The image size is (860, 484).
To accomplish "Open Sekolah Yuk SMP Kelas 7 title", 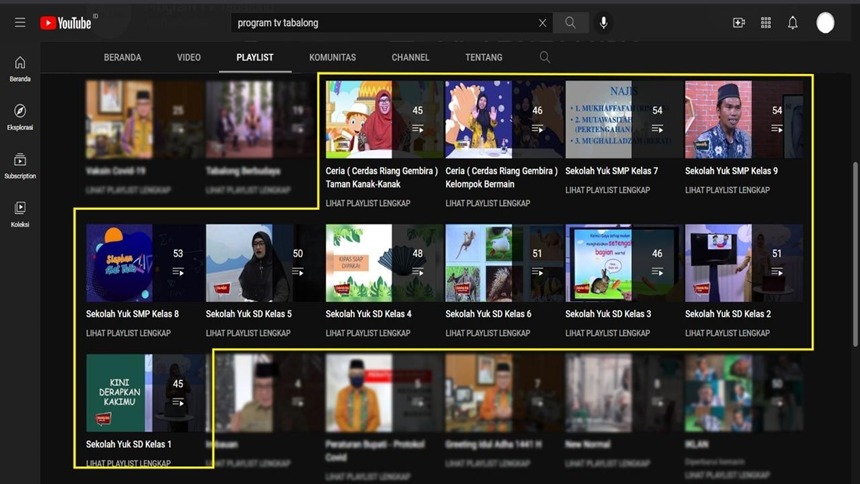I will [611, 171].
